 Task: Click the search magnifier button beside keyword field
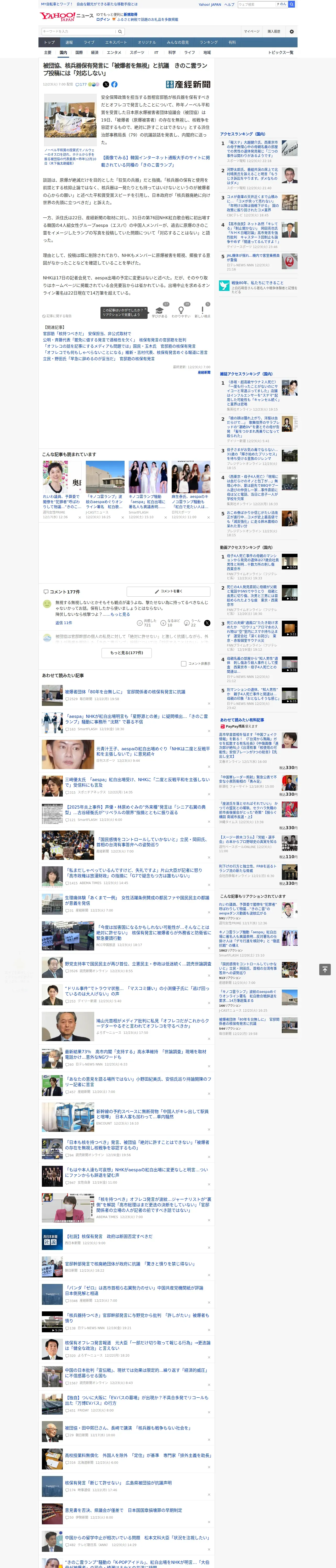coord(120,32)
